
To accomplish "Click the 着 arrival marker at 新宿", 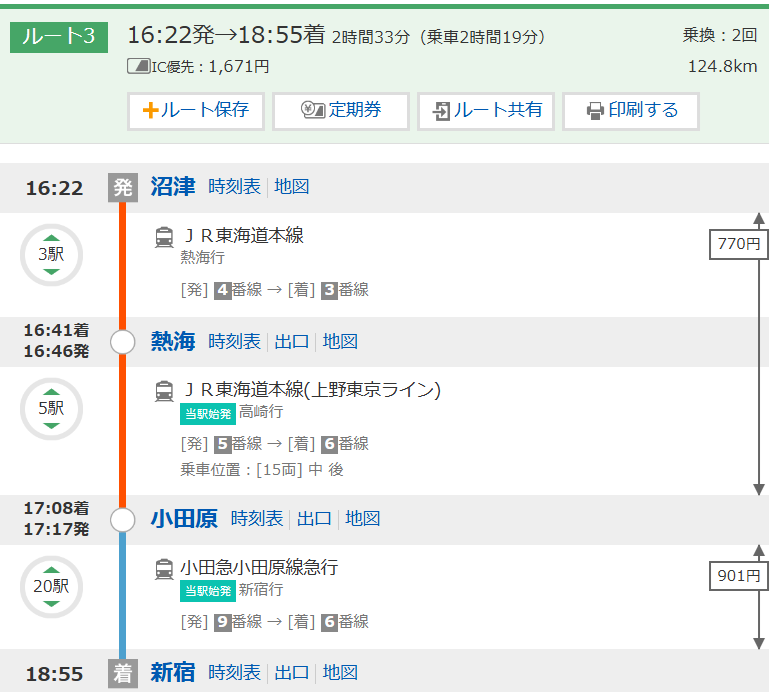I will point(123,674).
